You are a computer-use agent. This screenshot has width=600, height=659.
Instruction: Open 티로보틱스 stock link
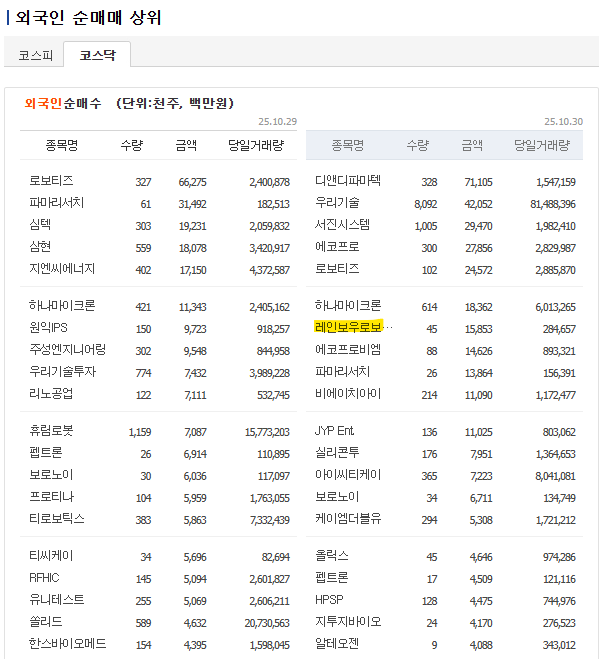point(57,518)
